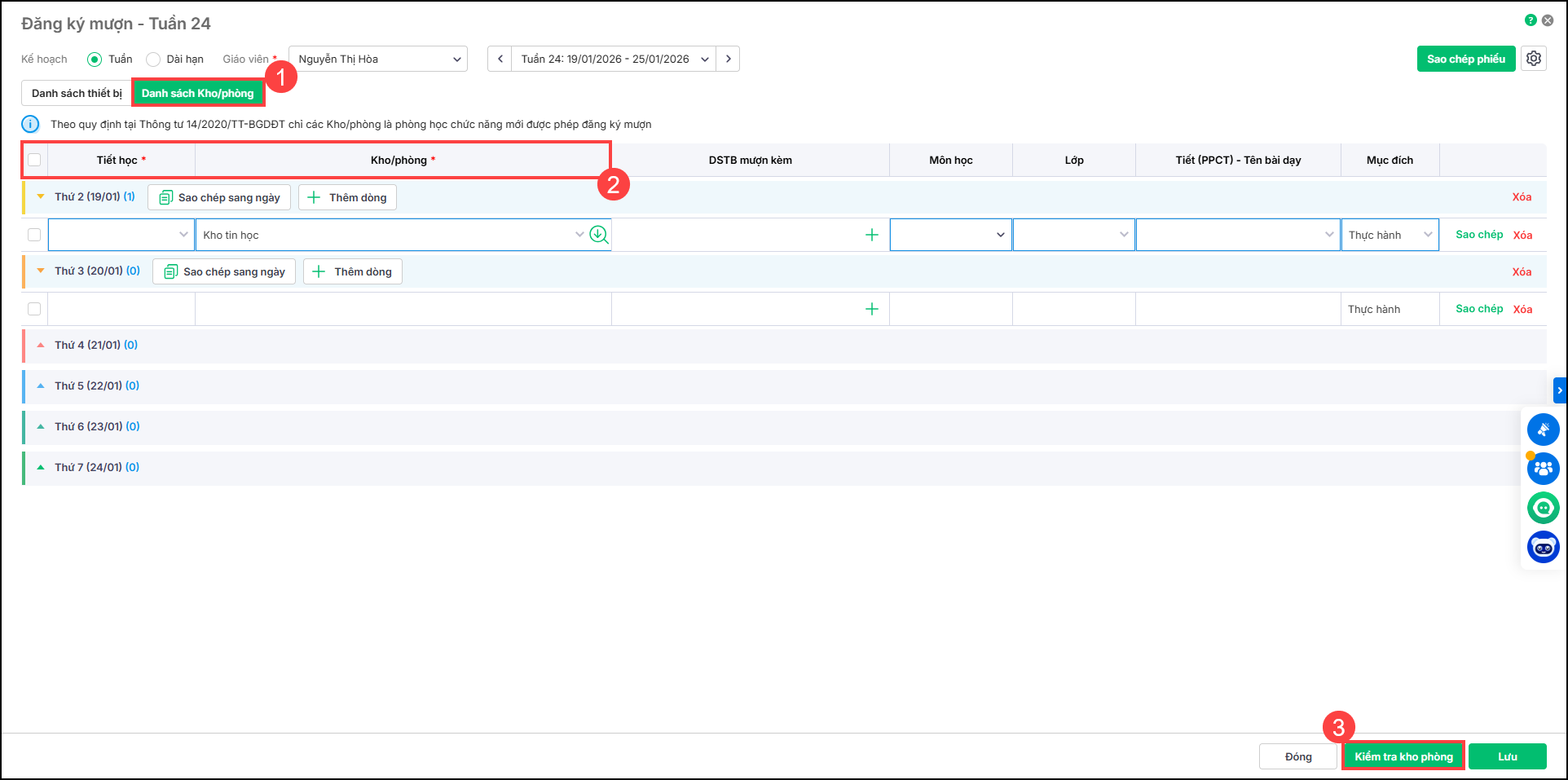Expand the blue side panel arrow

click(x=1559, y=390)
